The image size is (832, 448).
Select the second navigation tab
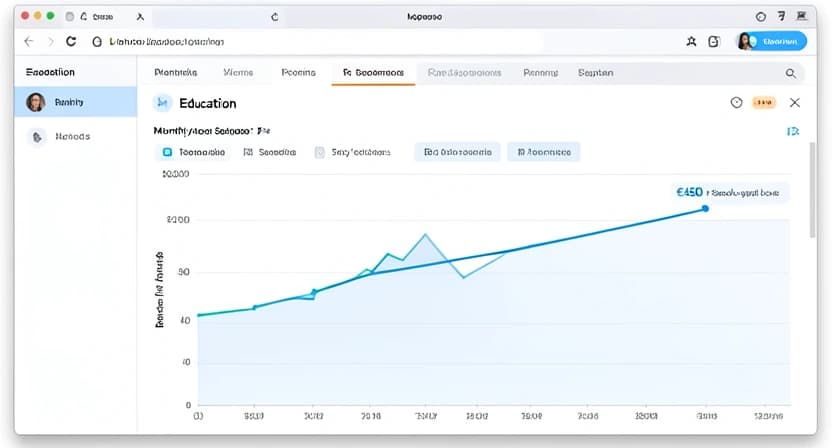(238, 73)
